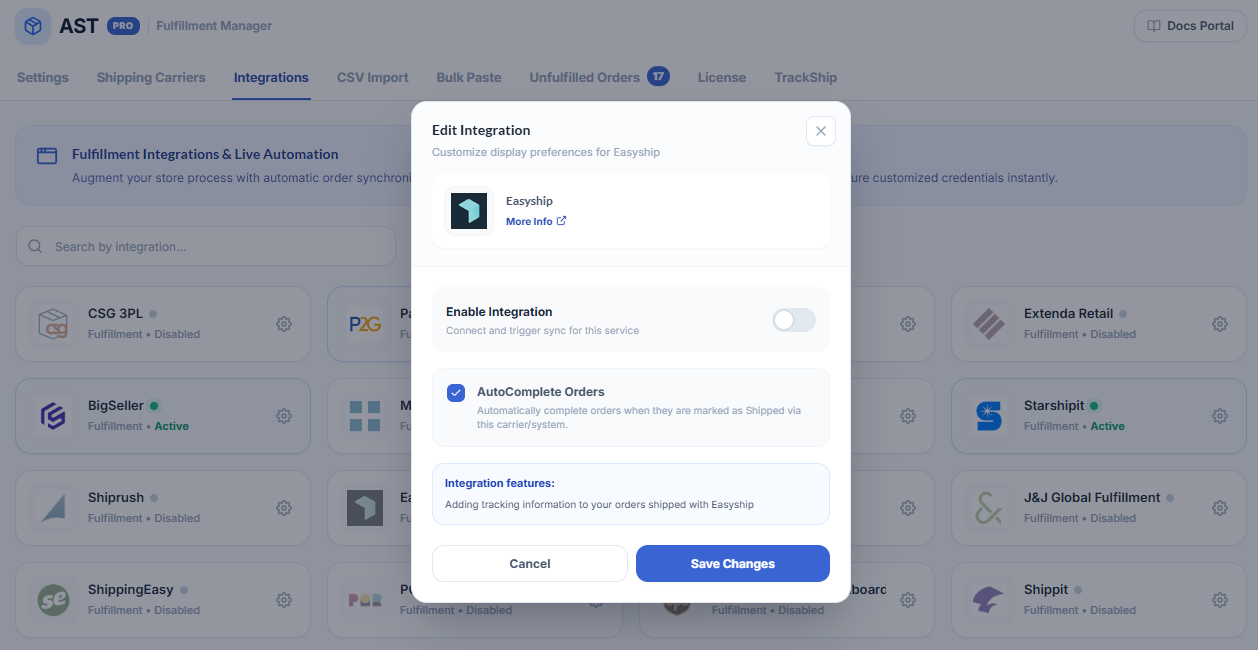Screen dimensions: 1258x650
Task: Switch to the Settings tab
Action: pos(43,77)
